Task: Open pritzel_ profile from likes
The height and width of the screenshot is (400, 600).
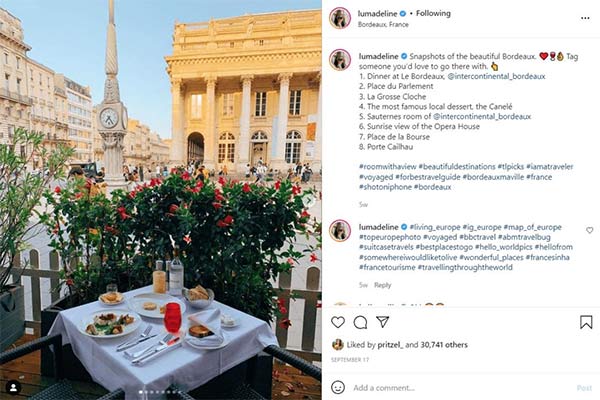Action: click(390, 345)
